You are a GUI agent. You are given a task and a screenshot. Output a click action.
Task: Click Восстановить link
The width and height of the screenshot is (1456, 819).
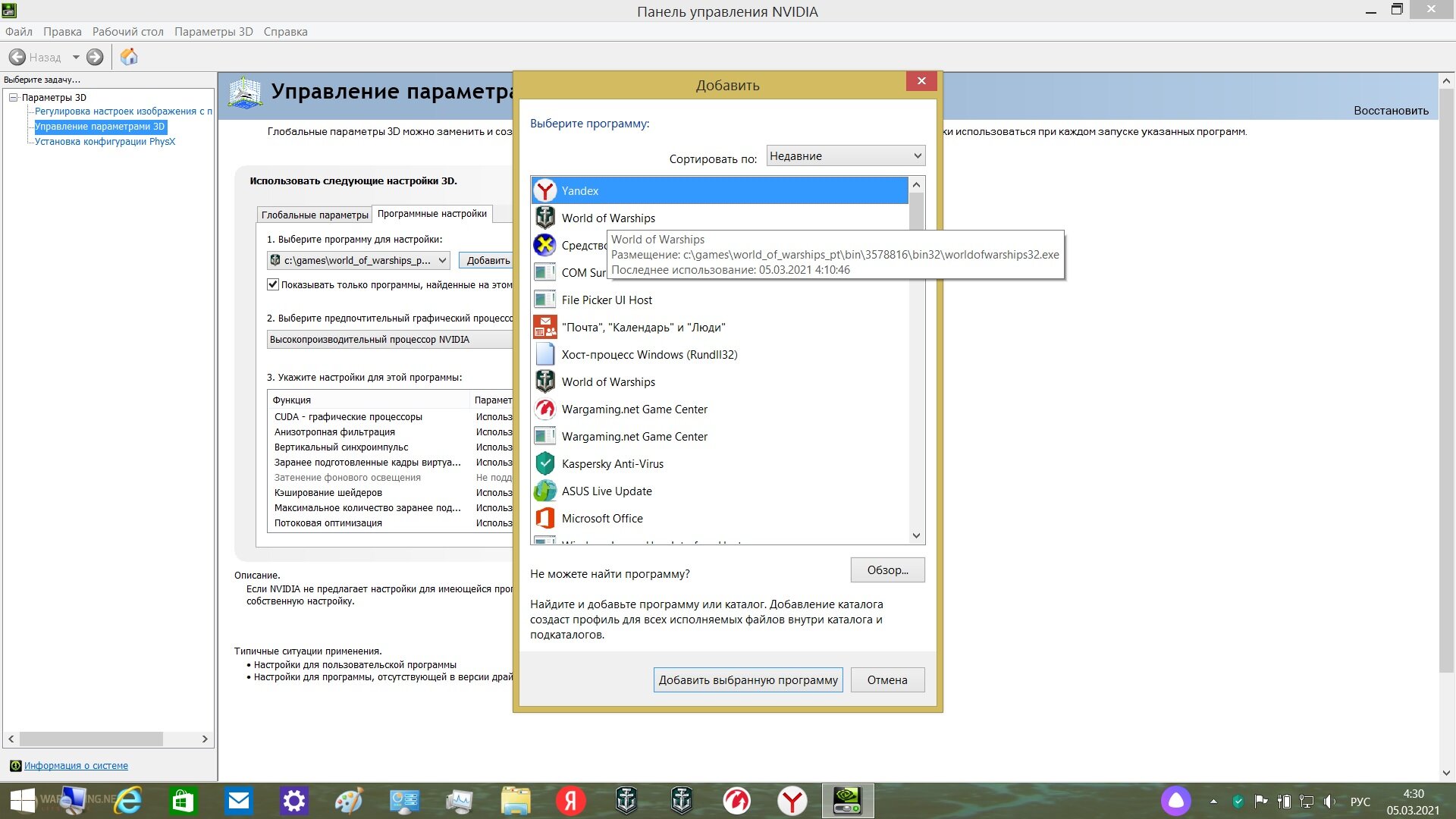(x=1391, y=110)
